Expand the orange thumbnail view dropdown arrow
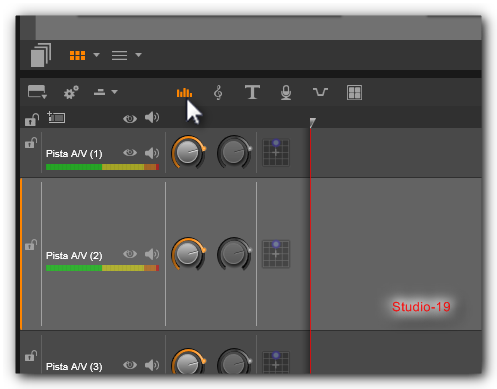Image resolution: width=497 pixels, height=389 pixels. click(96, 55)
